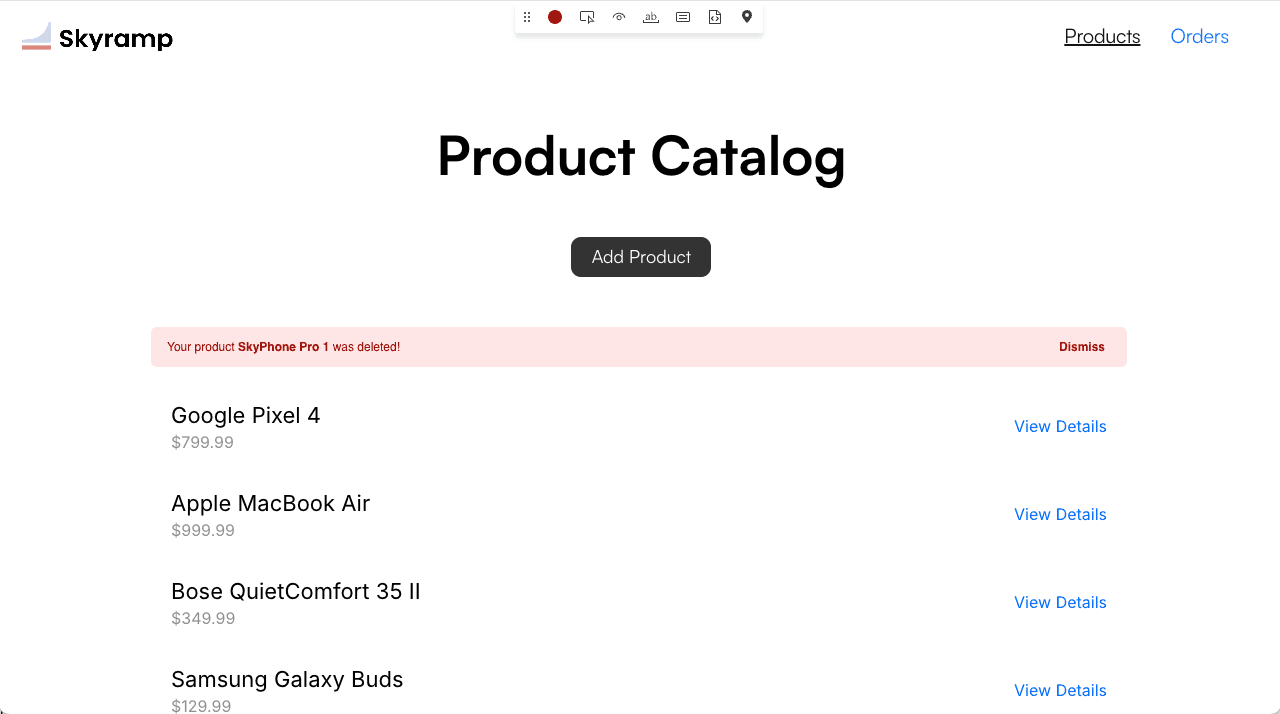Select the assert value form-field icon

[683, 17]
